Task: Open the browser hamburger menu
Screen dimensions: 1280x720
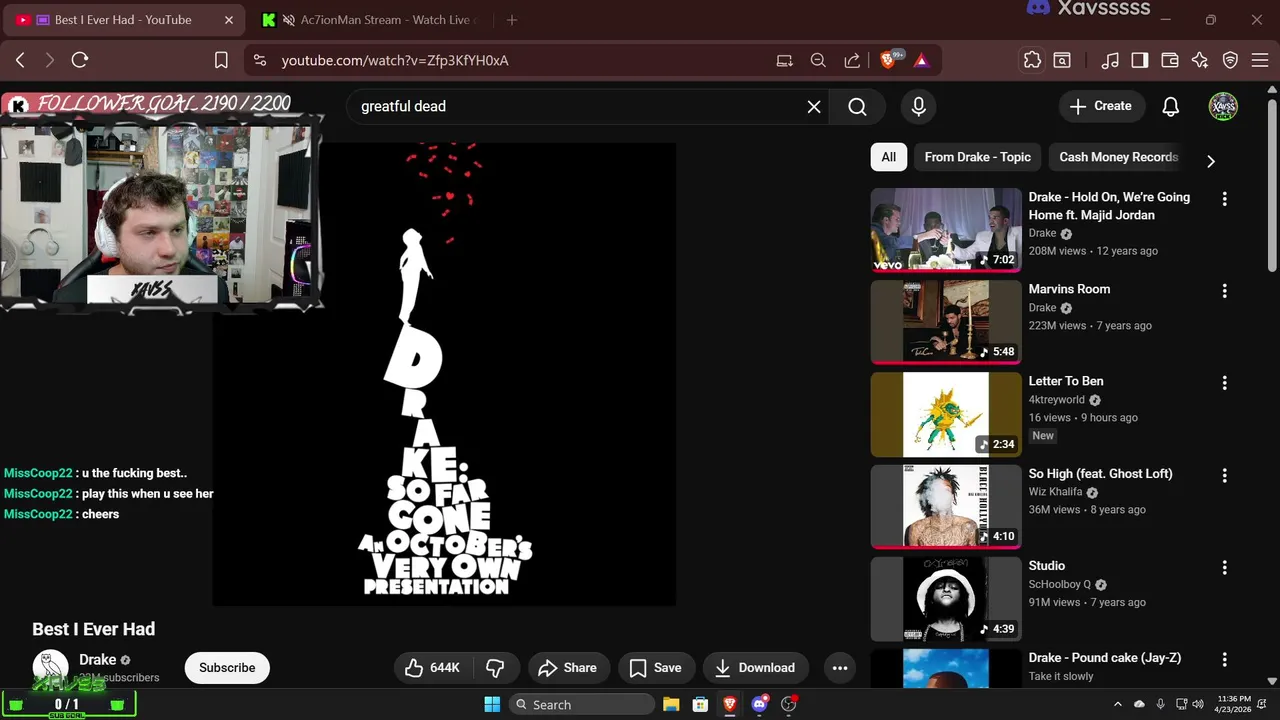Action: (1259, 60)
